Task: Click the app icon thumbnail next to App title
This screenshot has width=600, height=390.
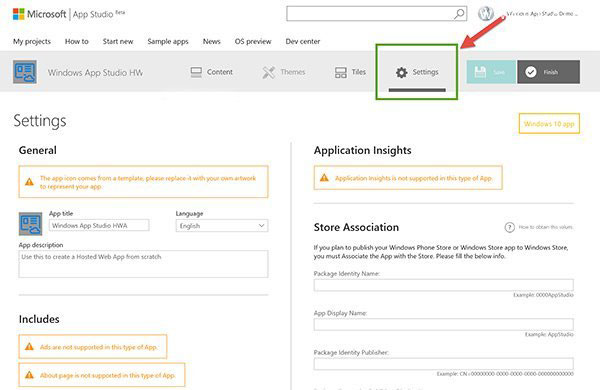Action: click(x=30, y=224)
